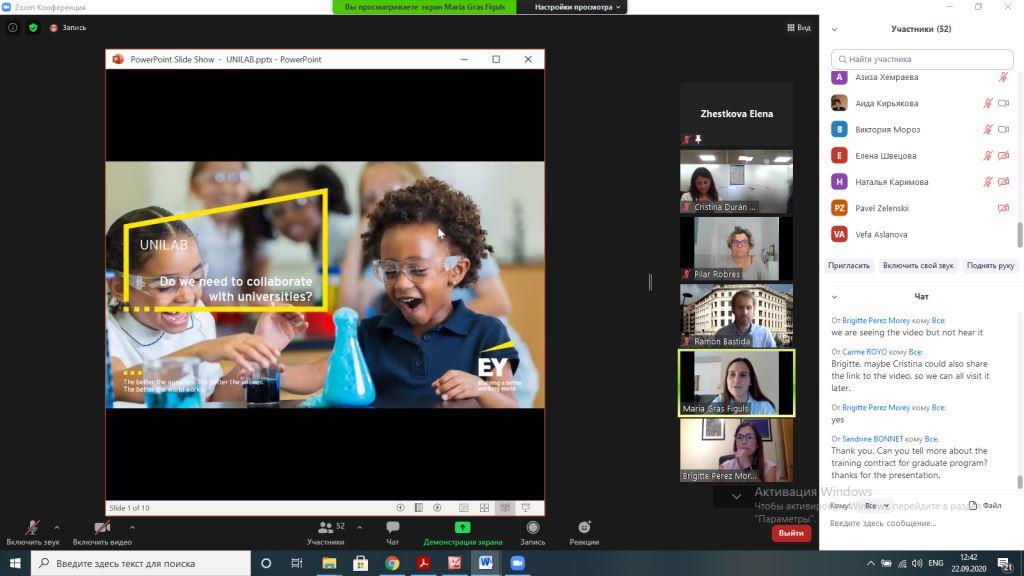Show hidden system tray icons chevron
This screenshot has width=1024, height=576.
coord(871,563)
